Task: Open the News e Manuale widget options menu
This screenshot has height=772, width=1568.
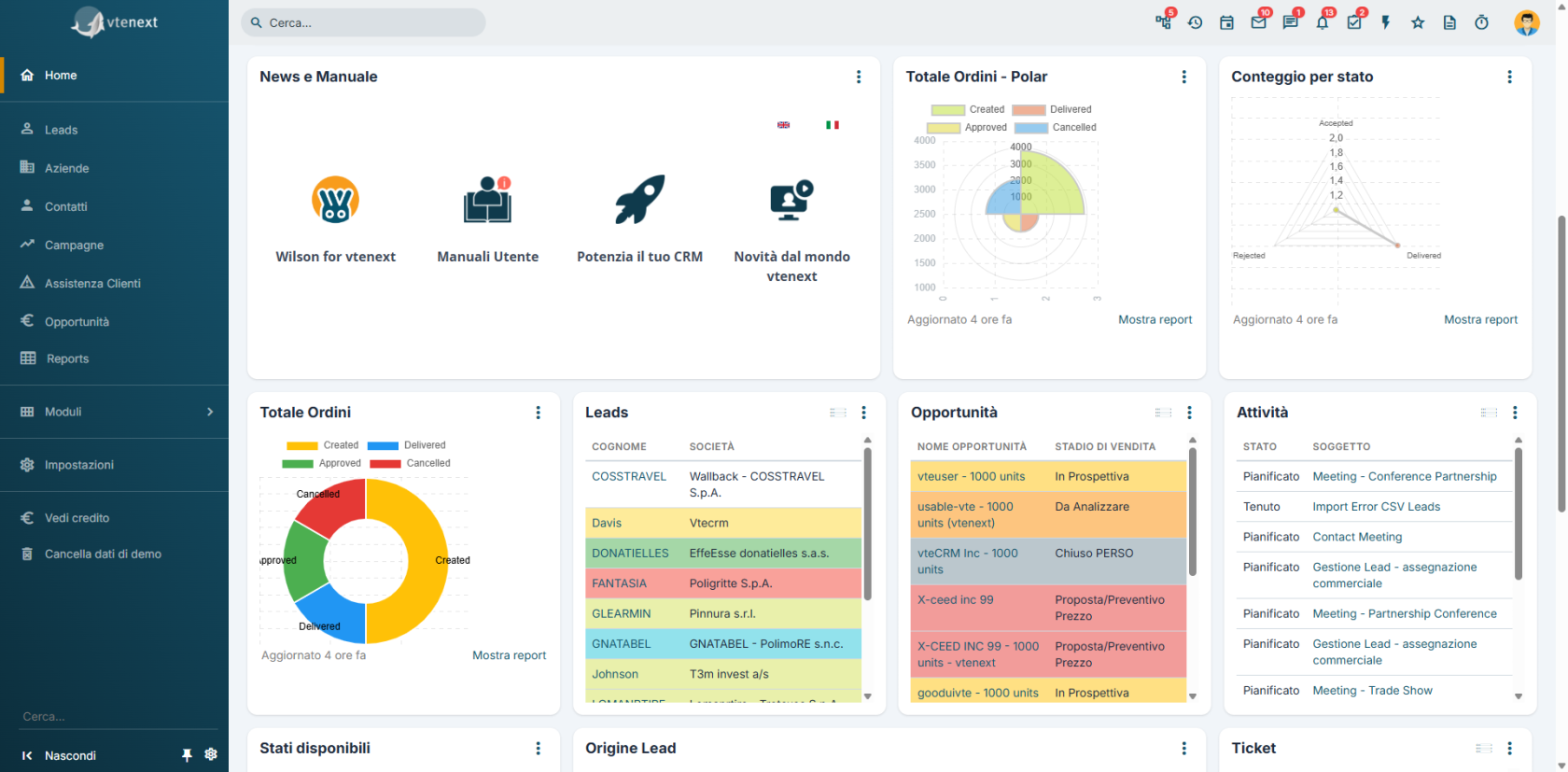Action: 859,77
